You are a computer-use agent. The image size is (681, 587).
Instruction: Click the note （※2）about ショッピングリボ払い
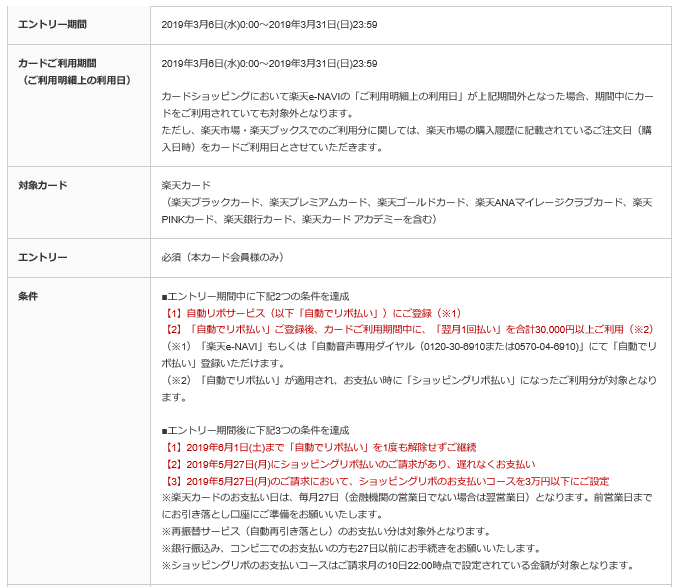(409, 380)
